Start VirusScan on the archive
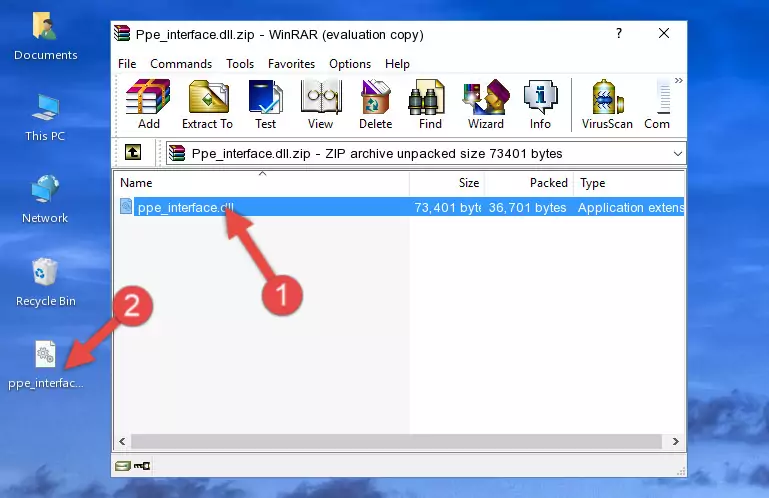 click(607, 105)
